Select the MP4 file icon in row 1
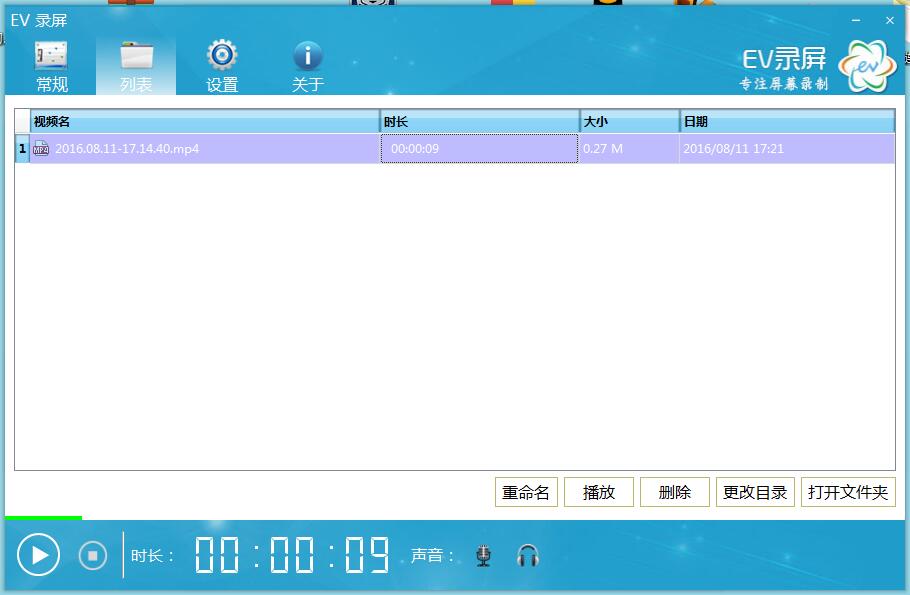The height and width of the screenshot is (595, 910). point(41,149)
